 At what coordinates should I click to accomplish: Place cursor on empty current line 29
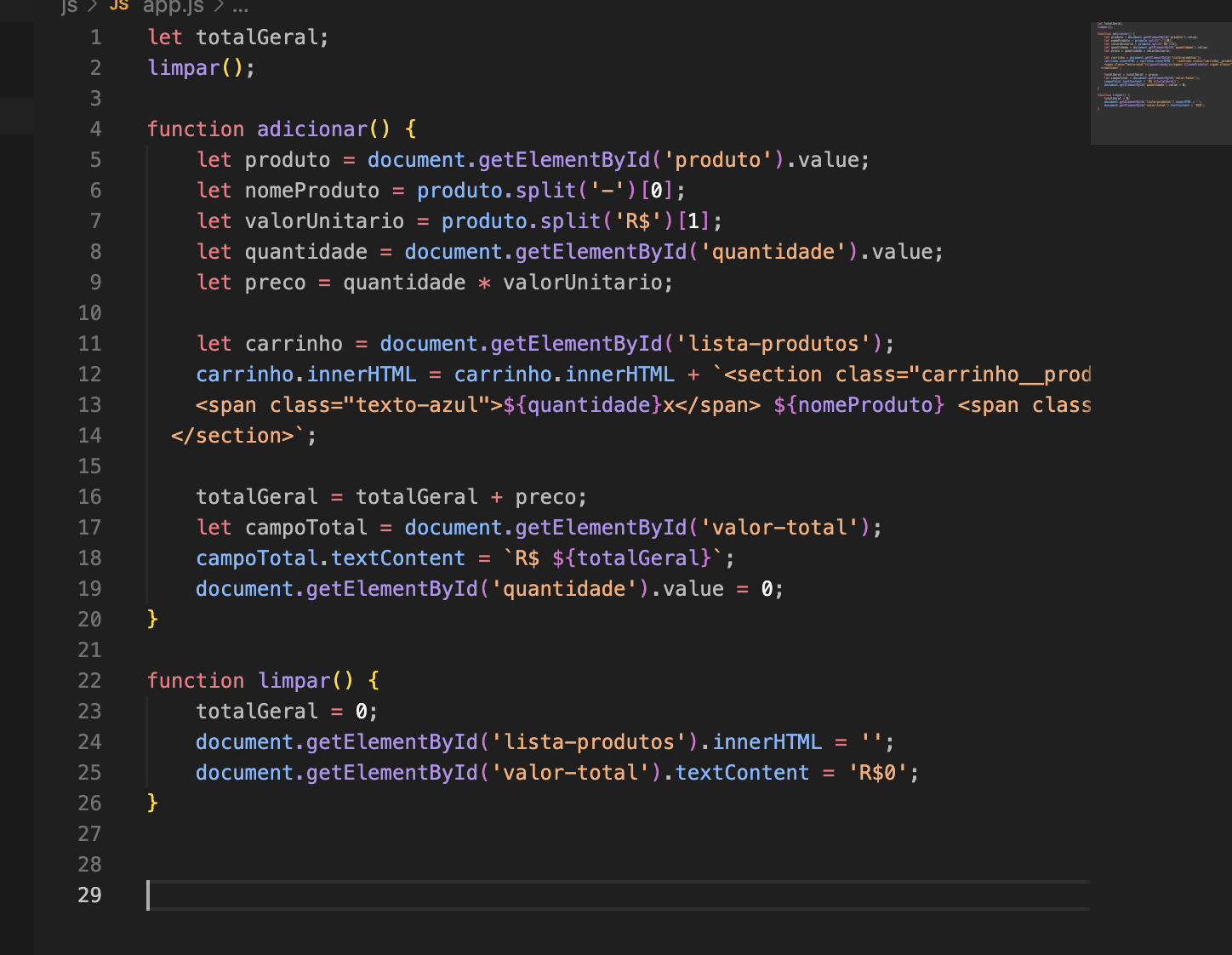(x=619, y=895)
